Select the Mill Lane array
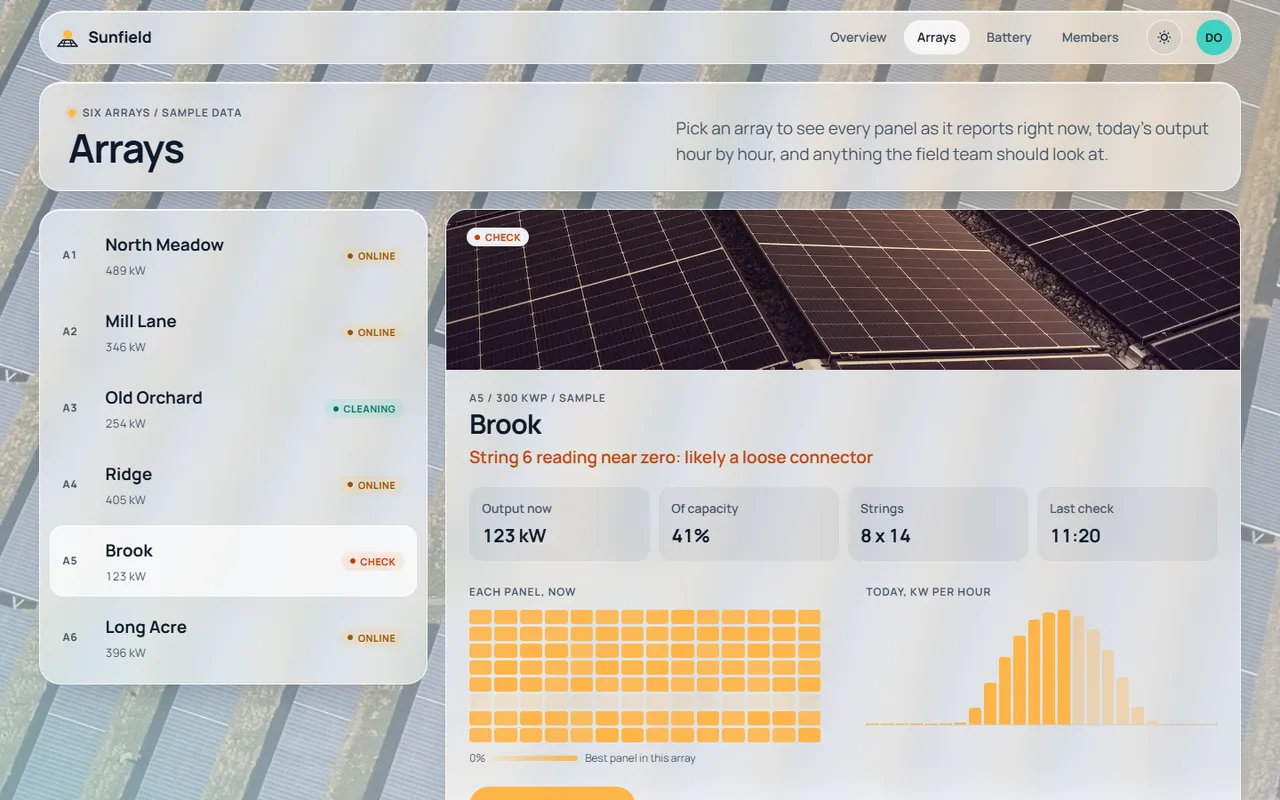 [233, 333]
